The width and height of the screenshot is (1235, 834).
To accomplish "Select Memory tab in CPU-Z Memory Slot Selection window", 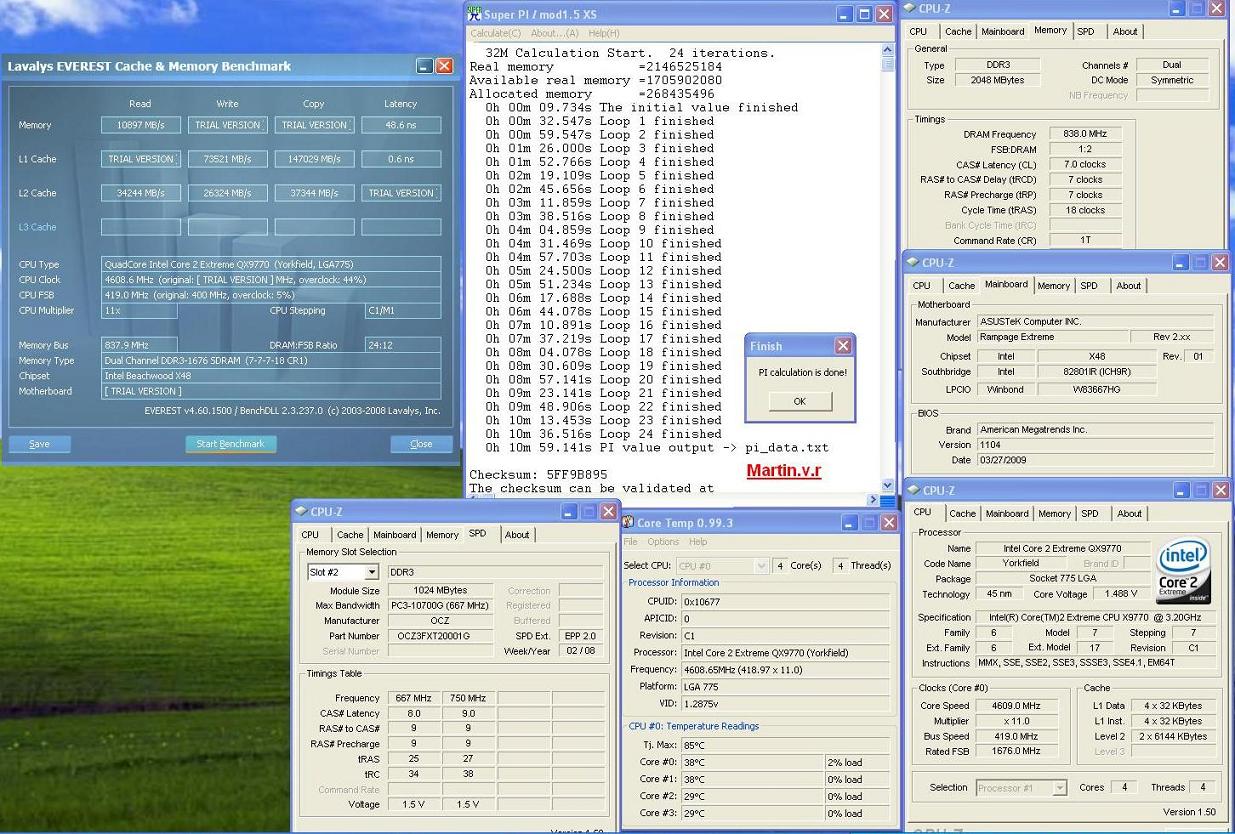I will pyautogui.click(x=442, y=535).
